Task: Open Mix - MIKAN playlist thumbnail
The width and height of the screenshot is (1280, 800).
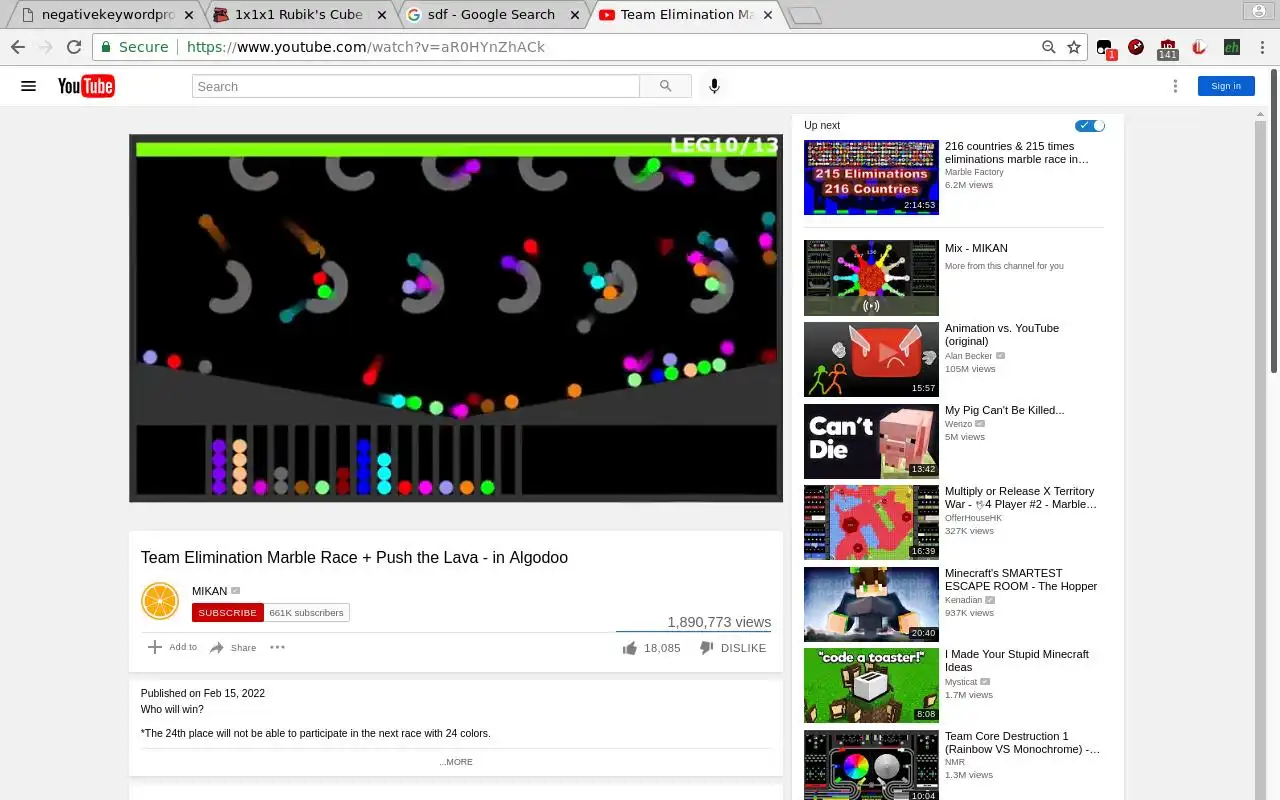Action: tap(871, 278)
